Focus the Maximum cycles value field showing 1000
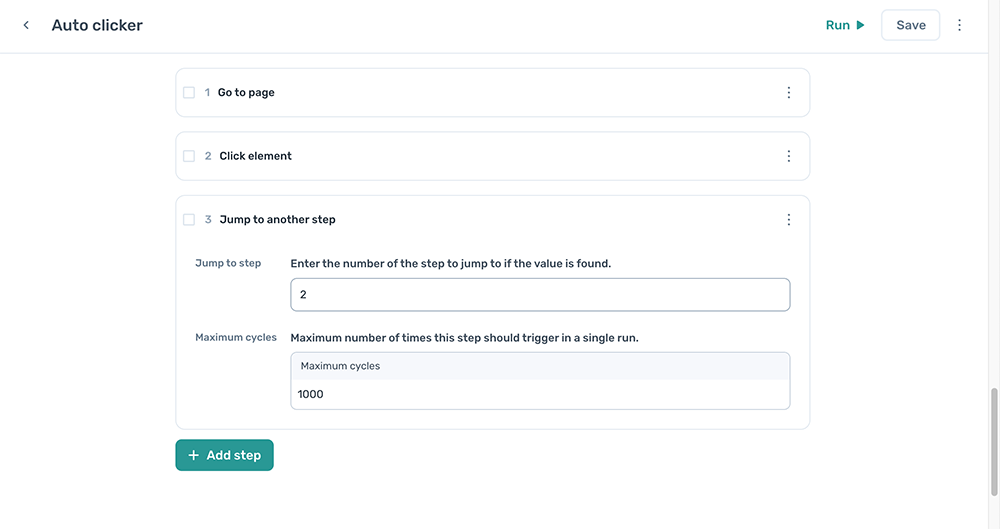1000x529 pixels. point(540,394)
